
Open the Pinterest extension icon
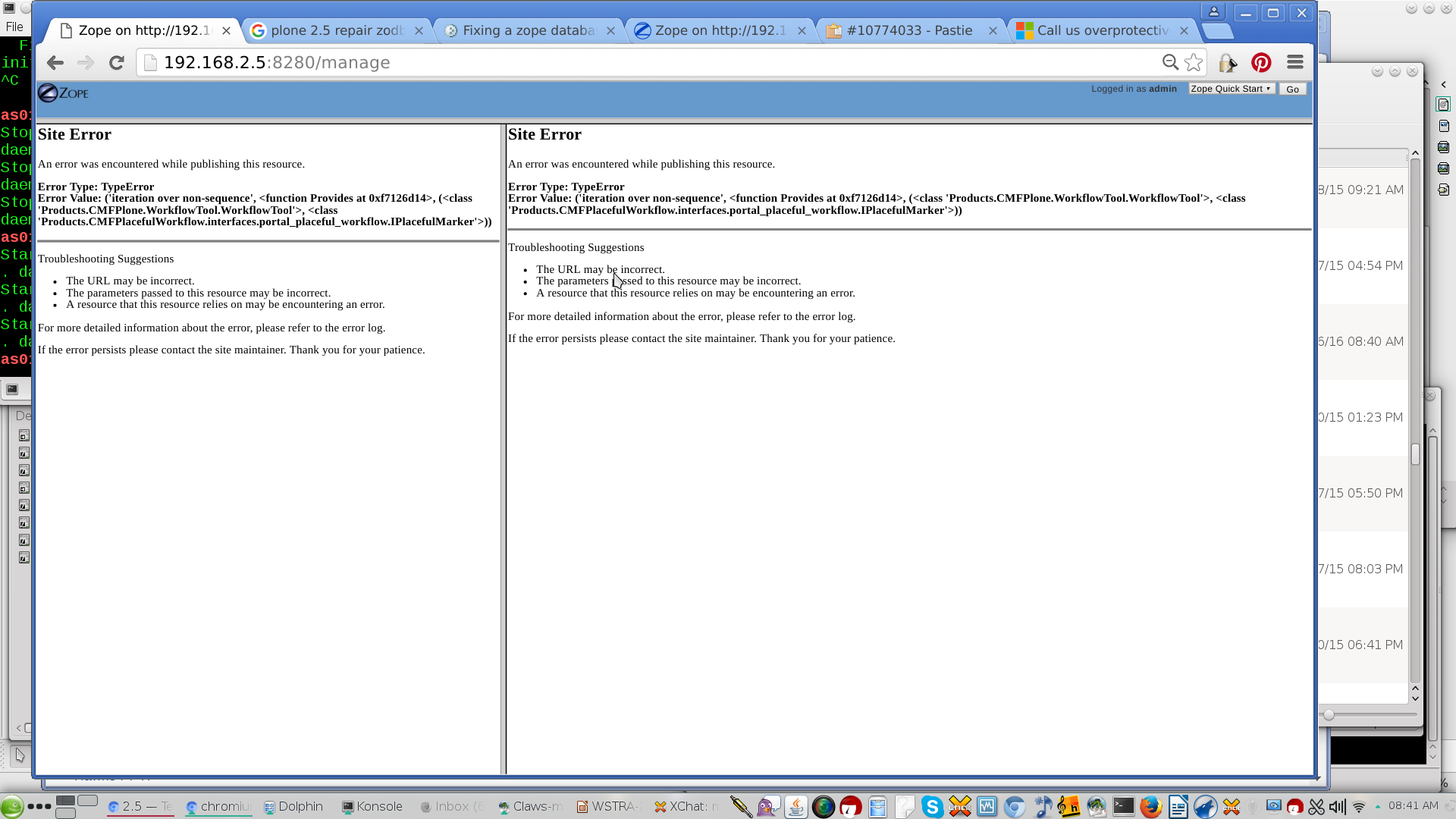1261,63
